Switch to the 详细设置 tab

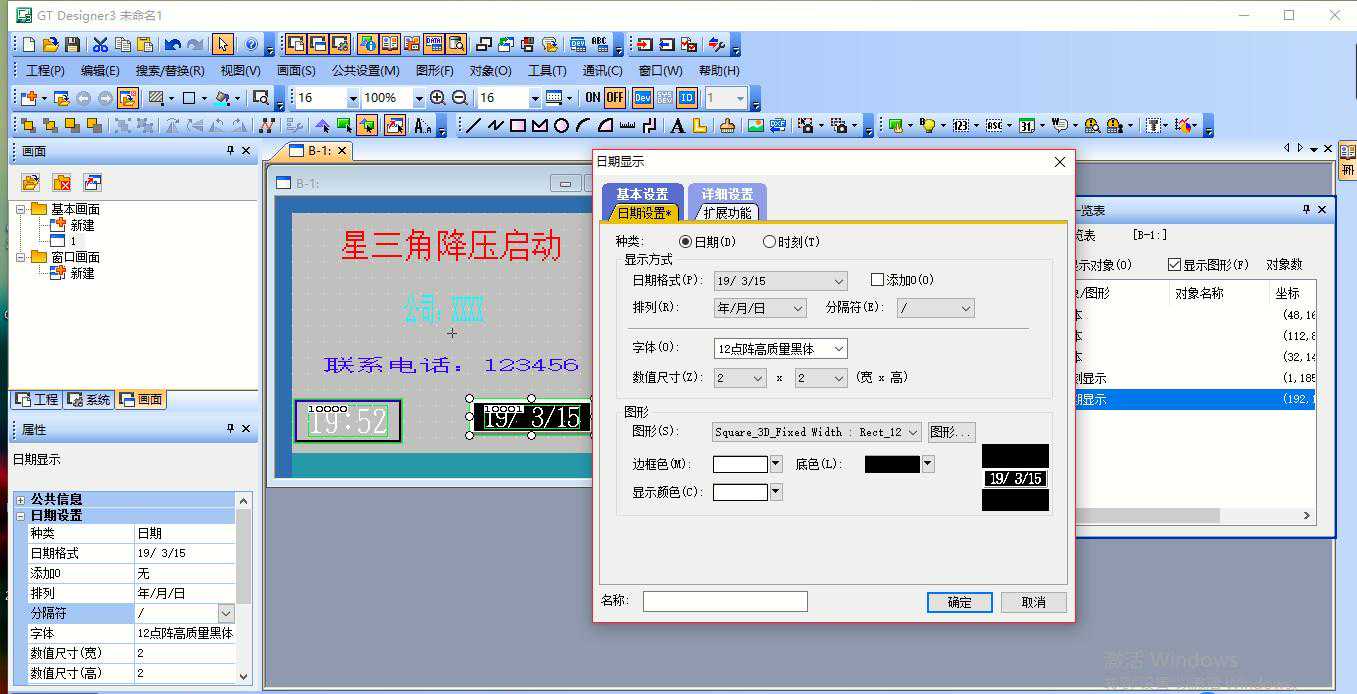(726, 195)
